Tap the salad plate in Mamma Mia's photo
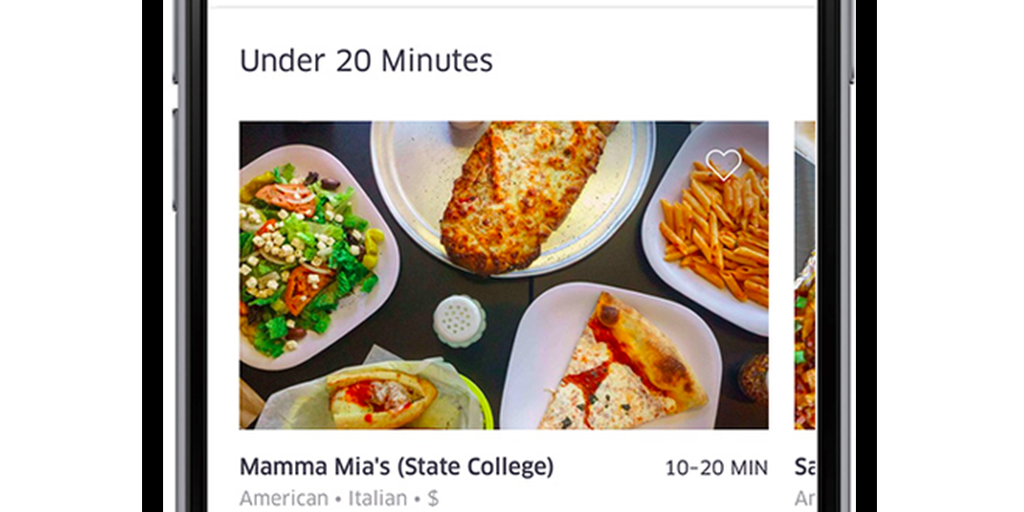 [x=304, y=258]
